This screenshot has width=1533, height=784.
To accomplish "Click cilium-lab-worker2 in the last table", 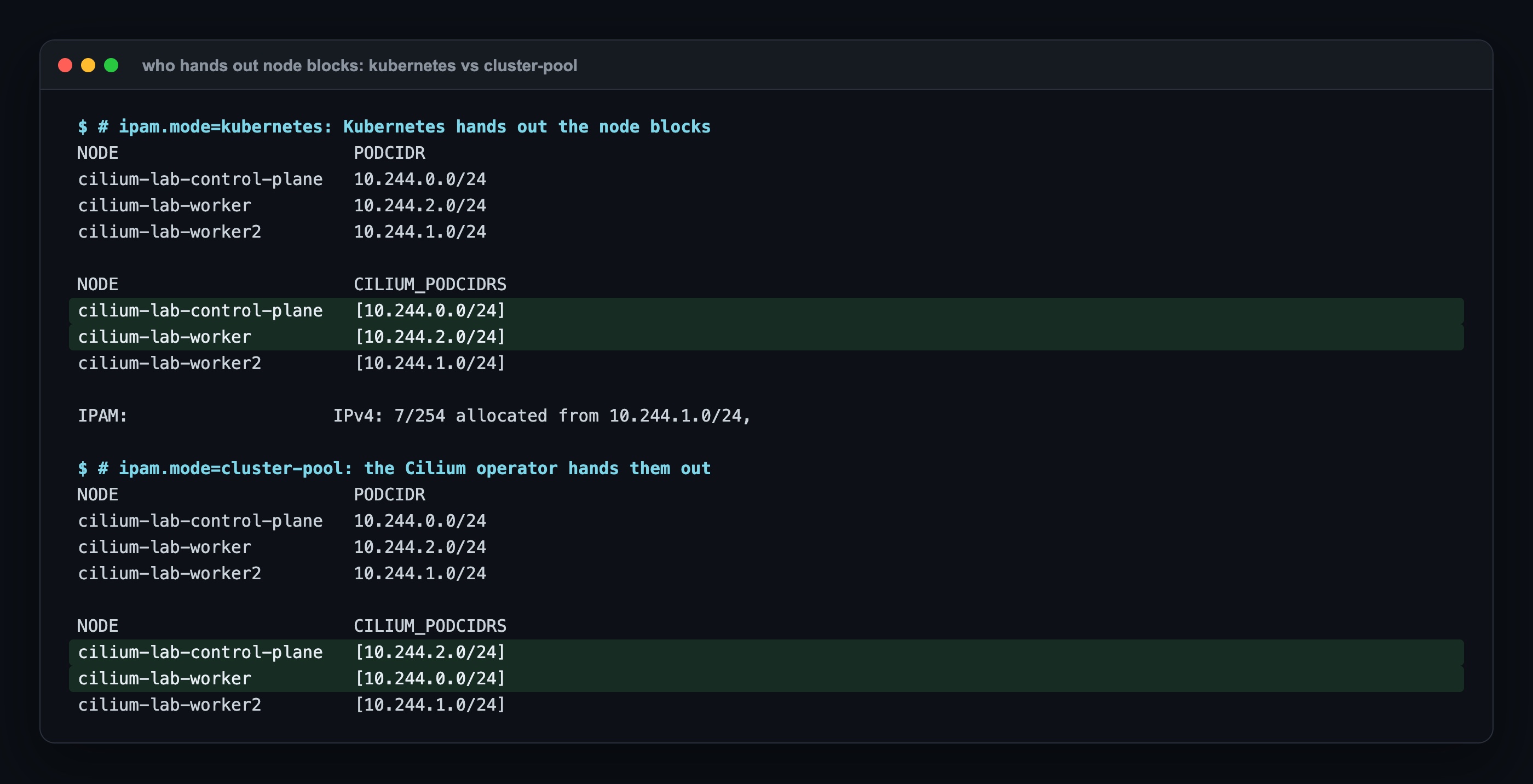I will [170, 705].
